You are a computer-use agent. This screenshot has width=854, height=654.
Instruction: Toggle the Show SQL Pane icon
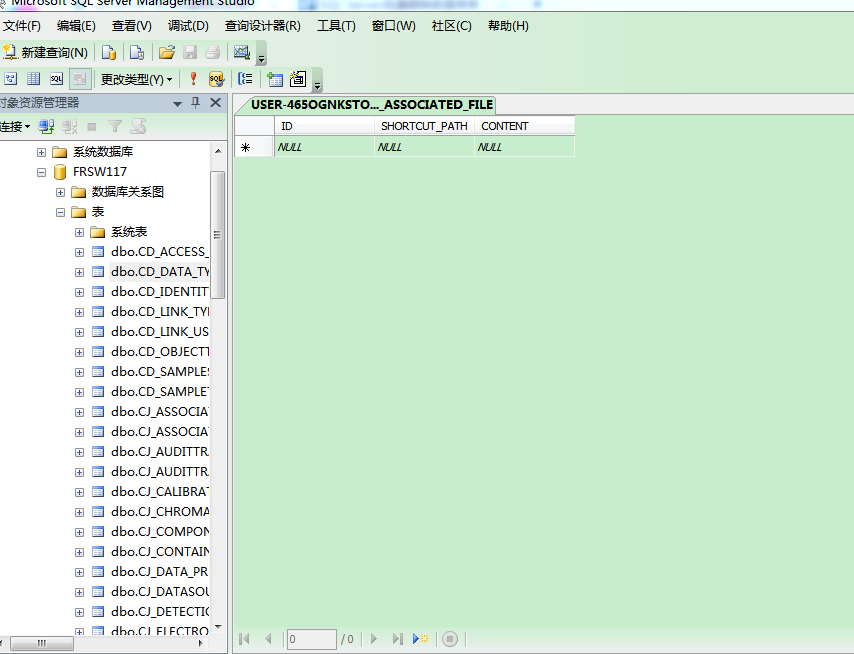pos(57,79)
